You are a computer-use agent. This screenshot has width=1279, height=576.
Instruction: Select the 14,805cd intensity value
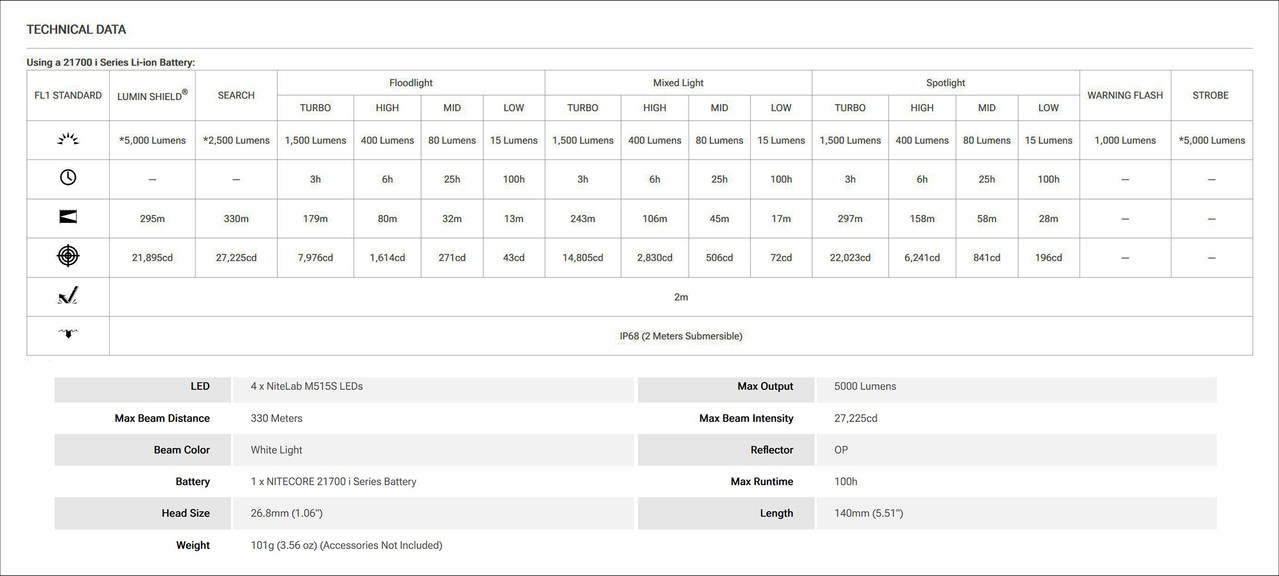[583, 258]
